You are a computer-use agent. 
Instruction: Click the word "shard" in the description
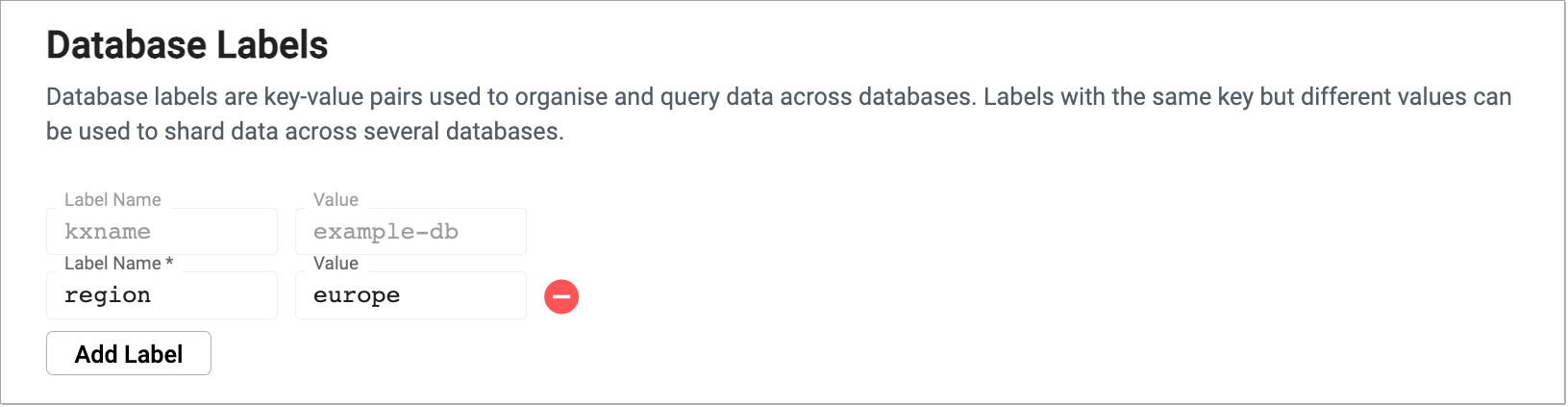point(193,132)
